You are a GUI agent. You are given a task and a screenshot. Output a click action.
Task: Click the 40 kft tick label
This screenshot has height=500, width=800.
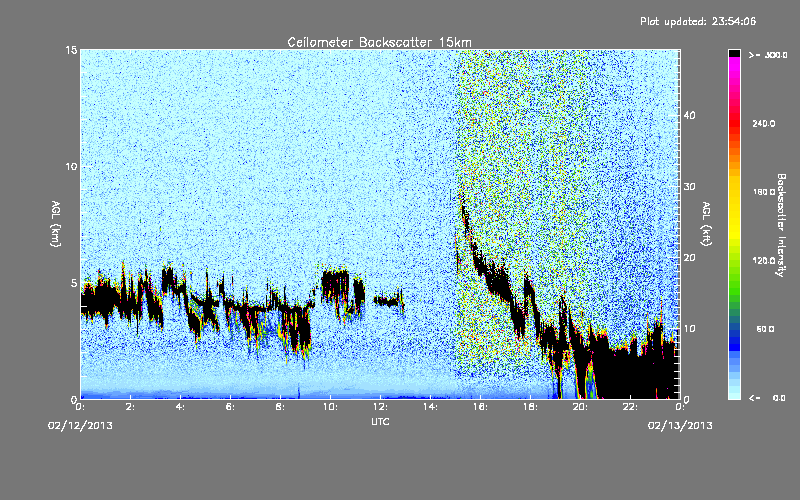[x=689, y=115]
